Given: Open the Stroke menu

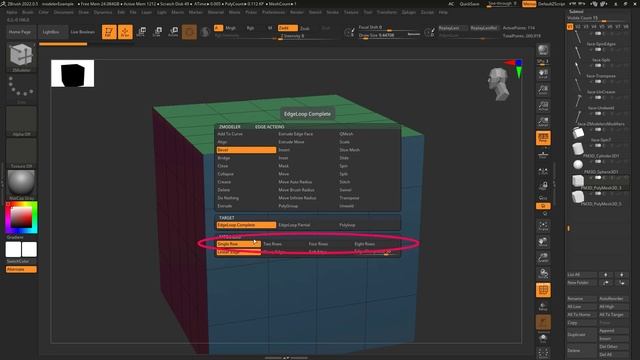Looking at the screenshot, I should (x=332, y=12).
